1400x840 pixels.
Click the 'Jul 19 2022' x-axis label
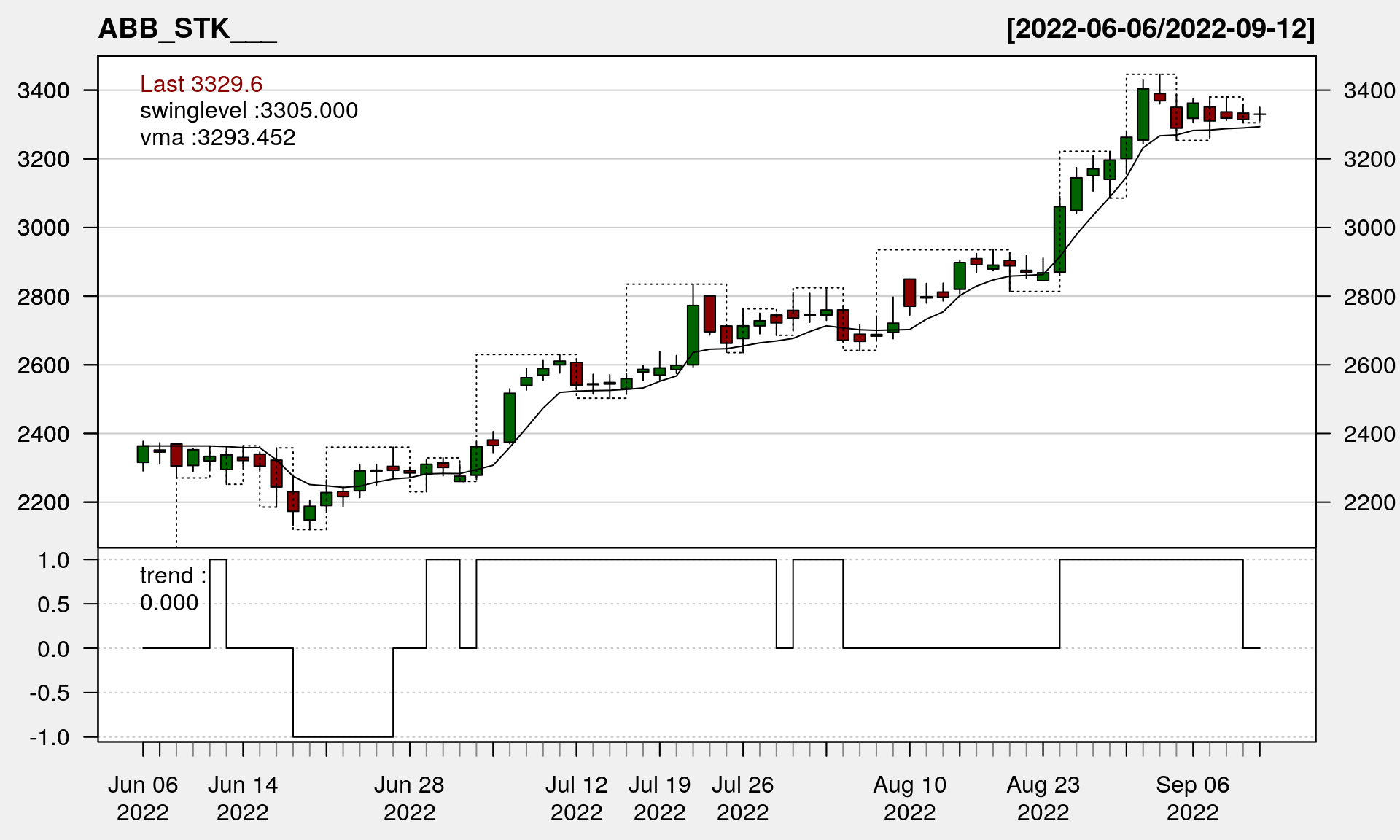(x=659, y=798)
